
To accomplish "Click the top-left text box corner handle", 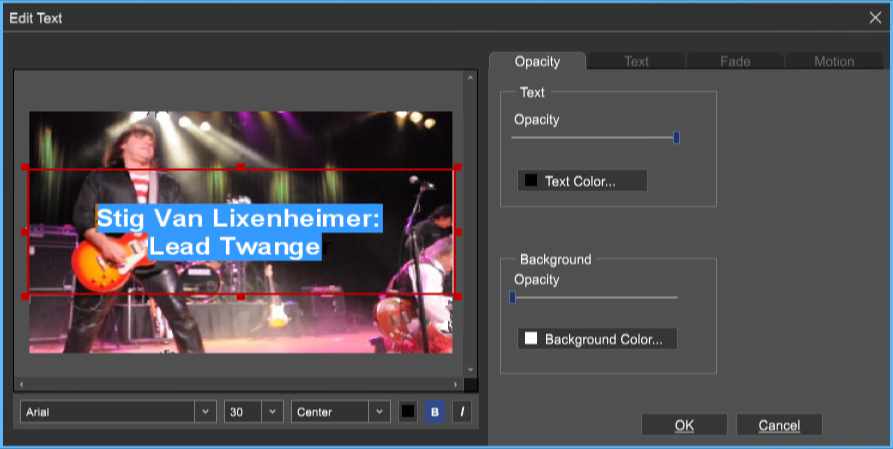I will point(25,167).
